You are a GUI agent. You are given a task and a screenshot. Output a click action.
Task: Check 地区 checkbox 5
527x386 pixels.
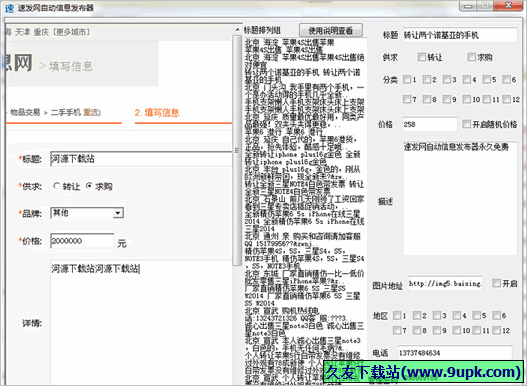476,315
